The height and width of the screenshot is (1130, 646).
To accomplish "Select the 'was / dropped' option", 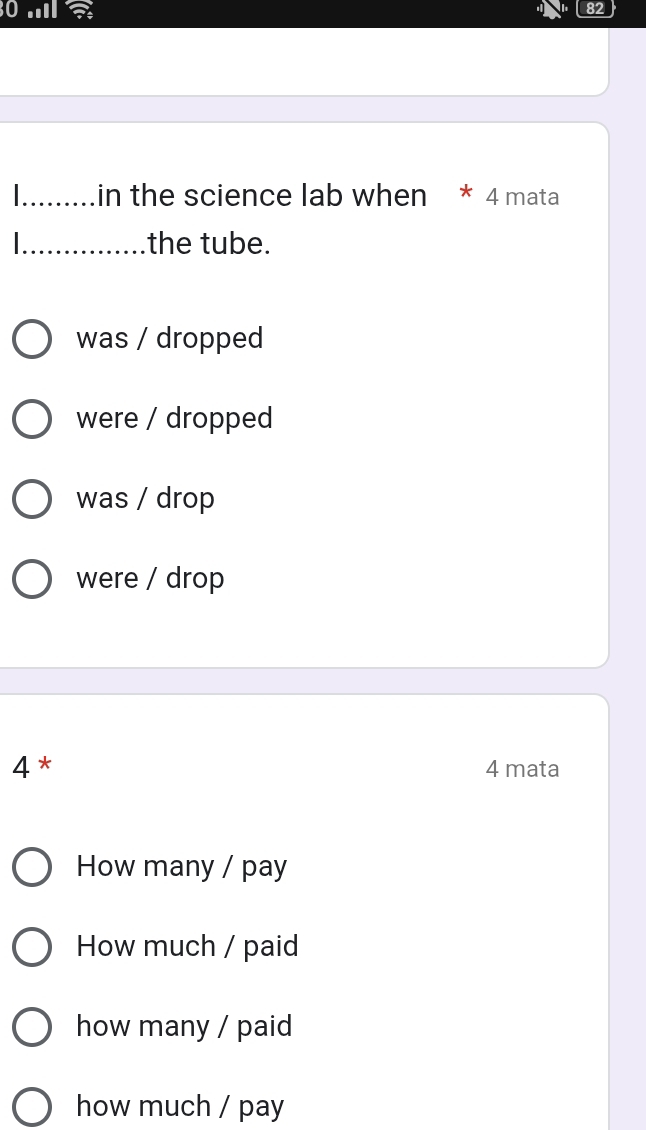I will coord(32,339).
